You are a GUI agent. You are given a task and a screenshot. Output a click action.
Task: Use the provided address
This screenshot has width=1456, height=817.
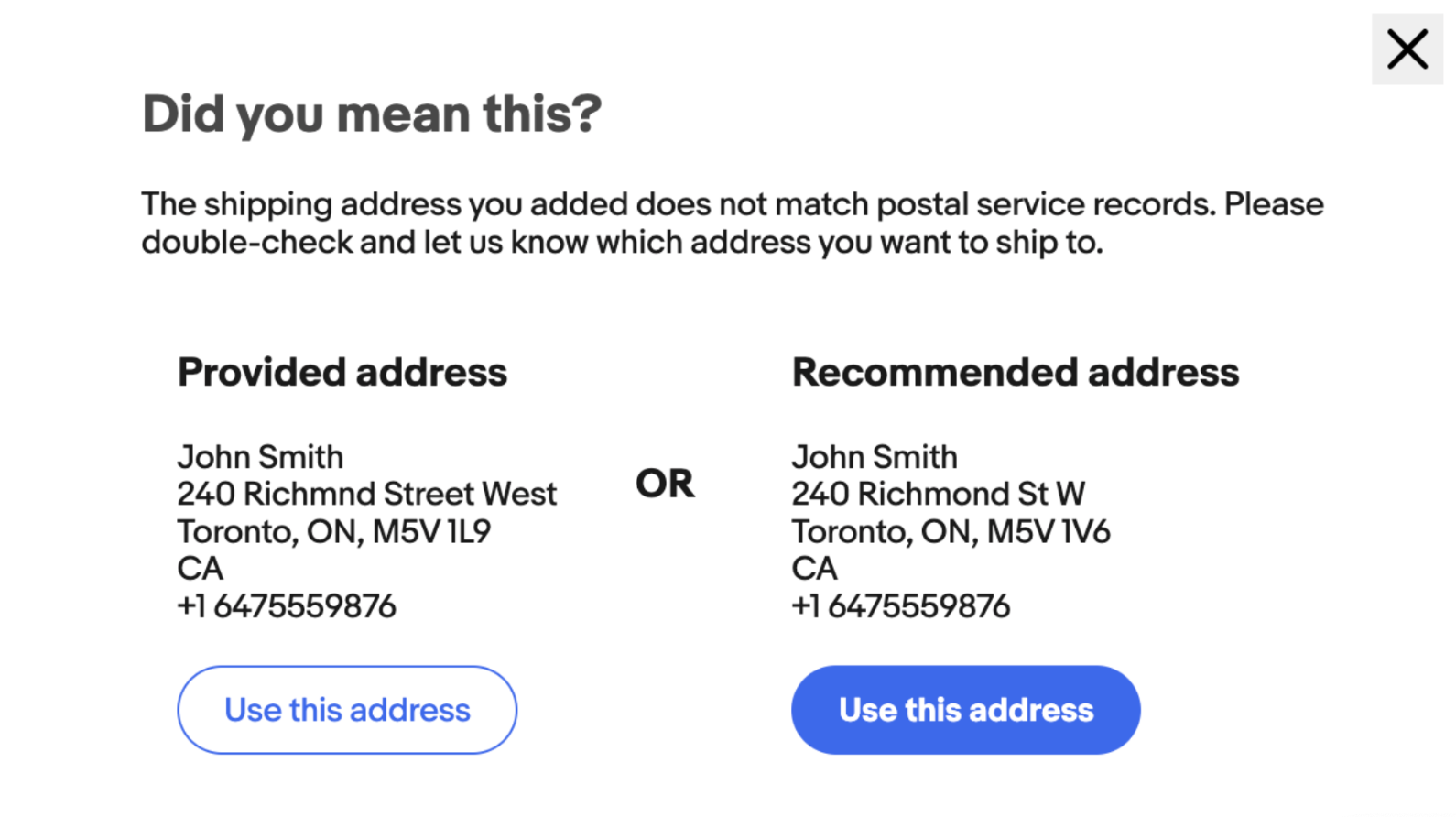[347, 710]
